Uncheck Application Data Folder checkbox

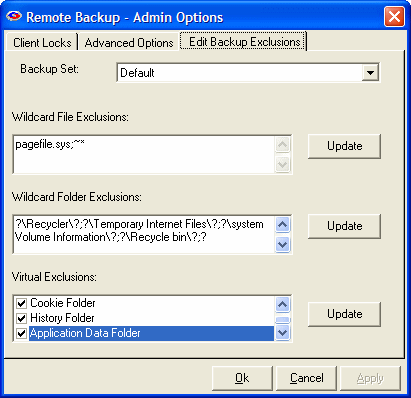(x=21, y=333)
